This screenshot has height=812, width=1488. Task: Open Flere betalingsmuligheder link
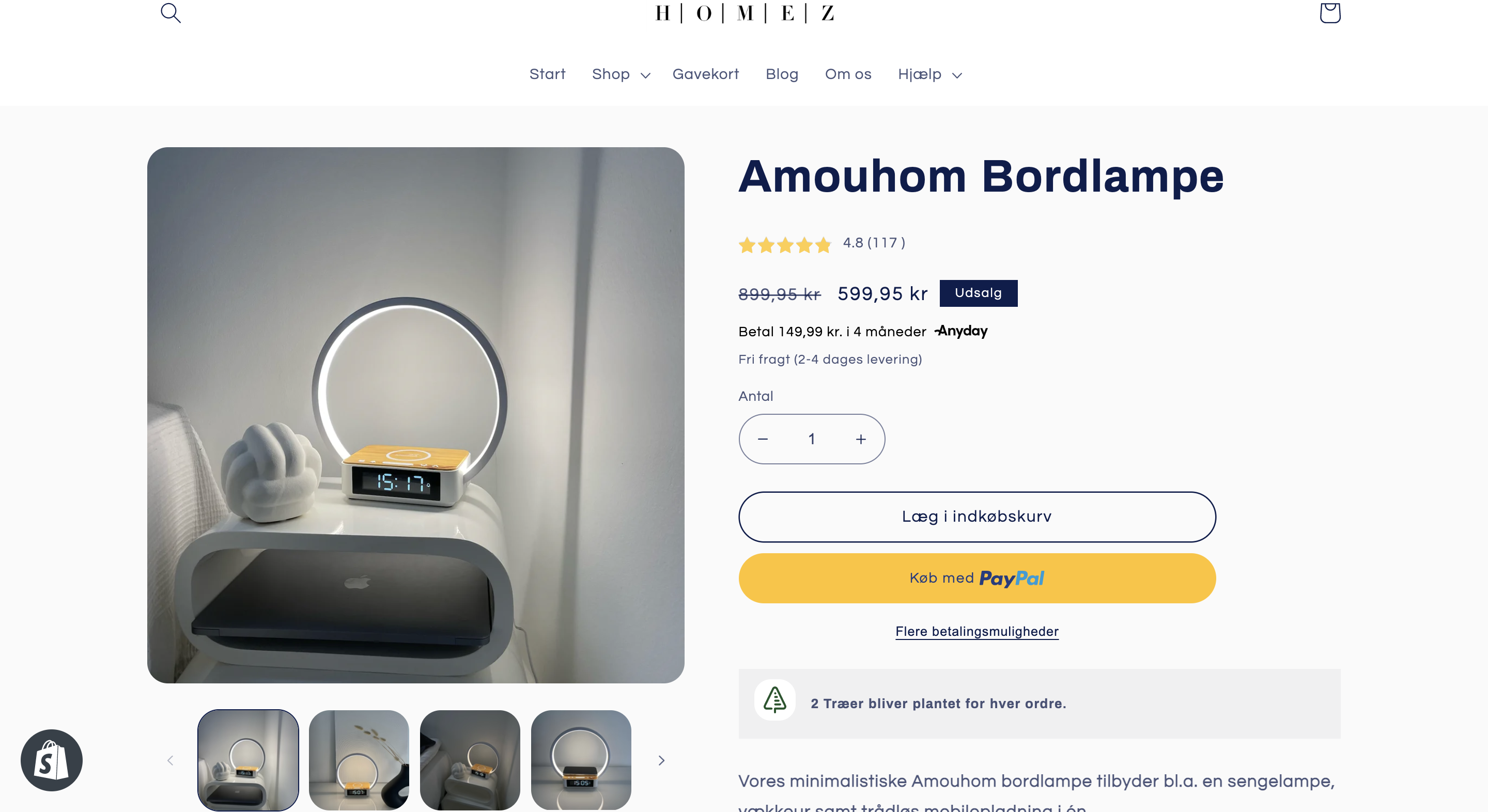tap(977, 631)
